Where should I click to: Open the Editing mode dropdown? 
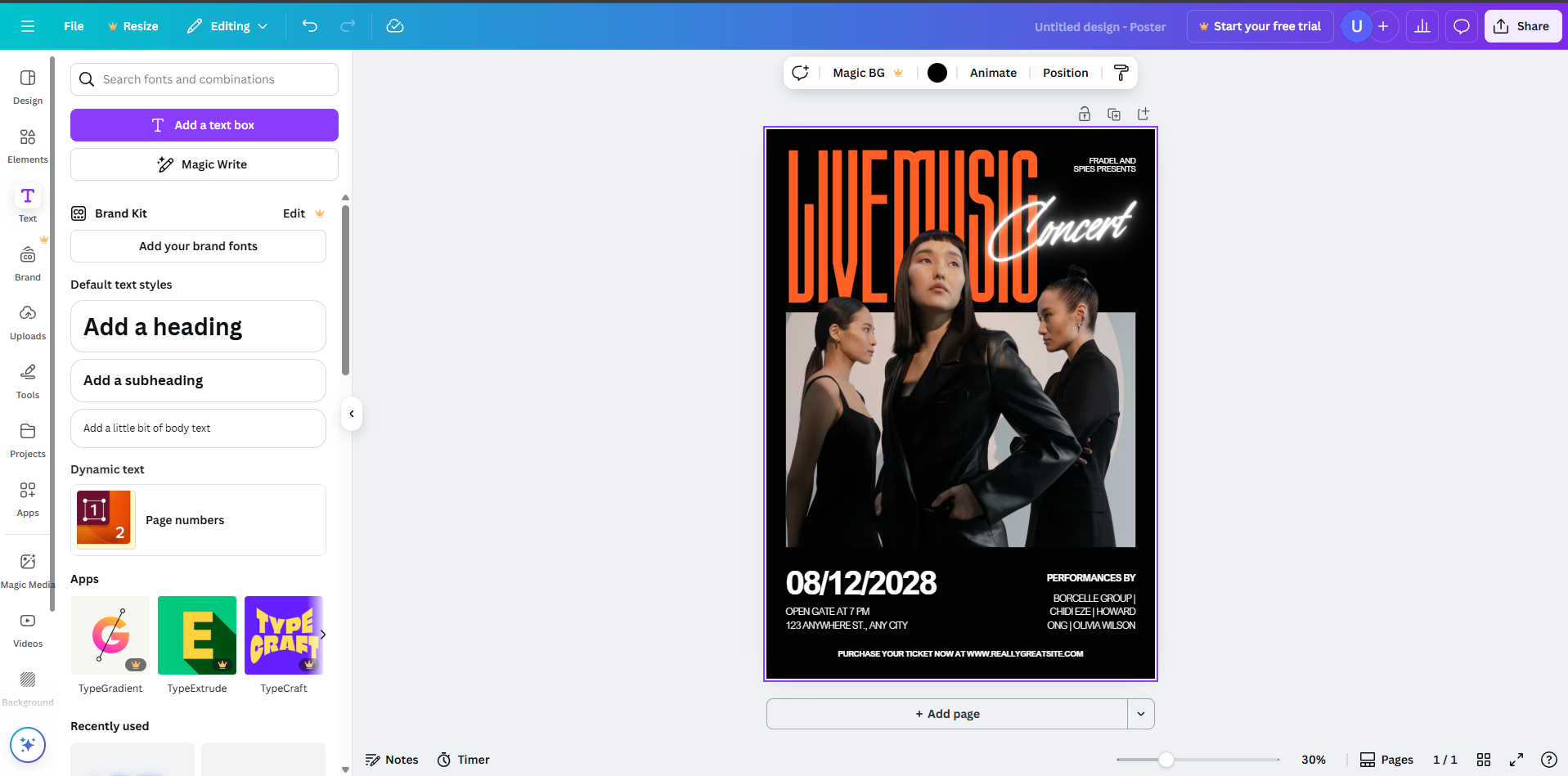(x=227, y=26)
